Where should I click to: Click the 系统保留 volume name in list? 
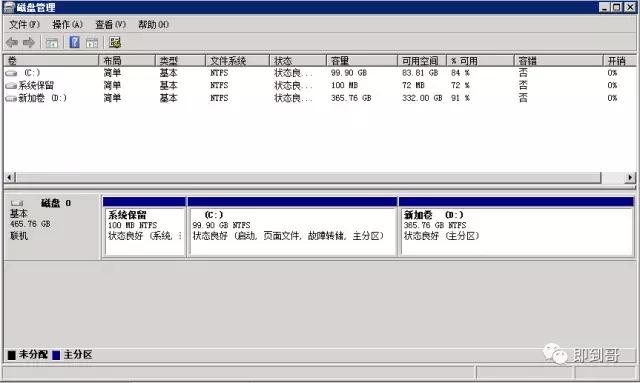36,86
